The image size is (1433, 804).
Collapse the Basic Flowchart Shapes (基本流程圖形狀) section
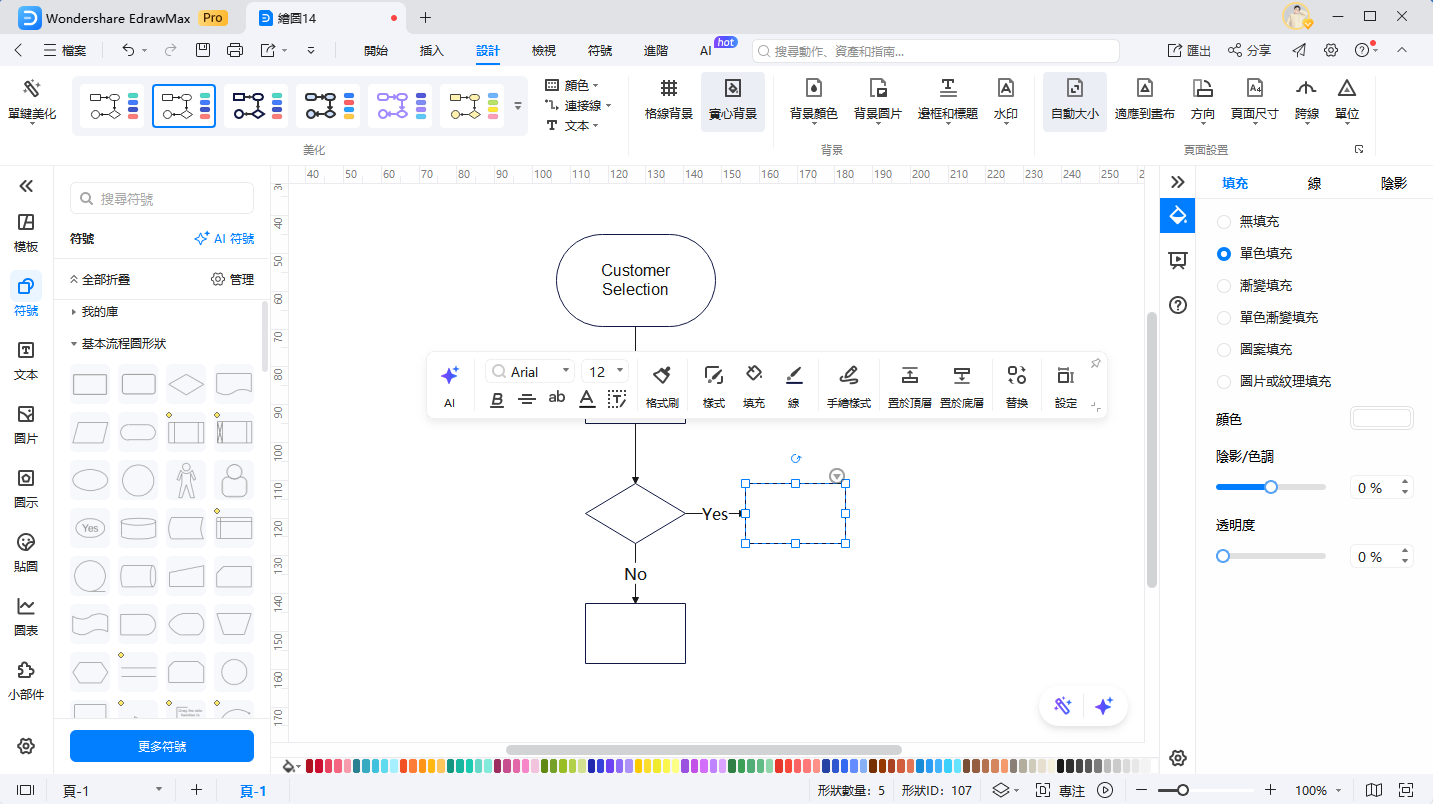[x=74, y=343]
